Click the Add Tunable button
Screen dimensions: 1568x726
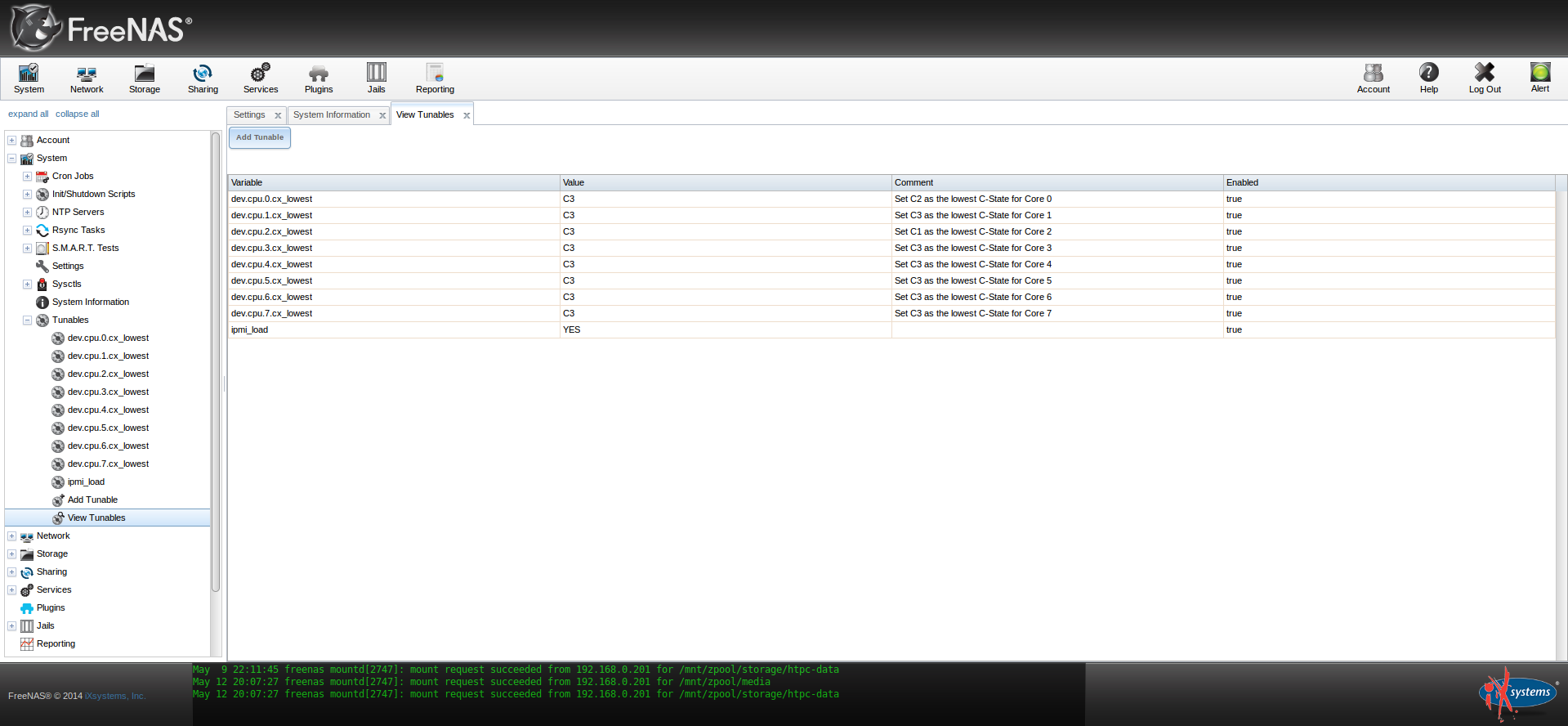[x=260, y=137]
